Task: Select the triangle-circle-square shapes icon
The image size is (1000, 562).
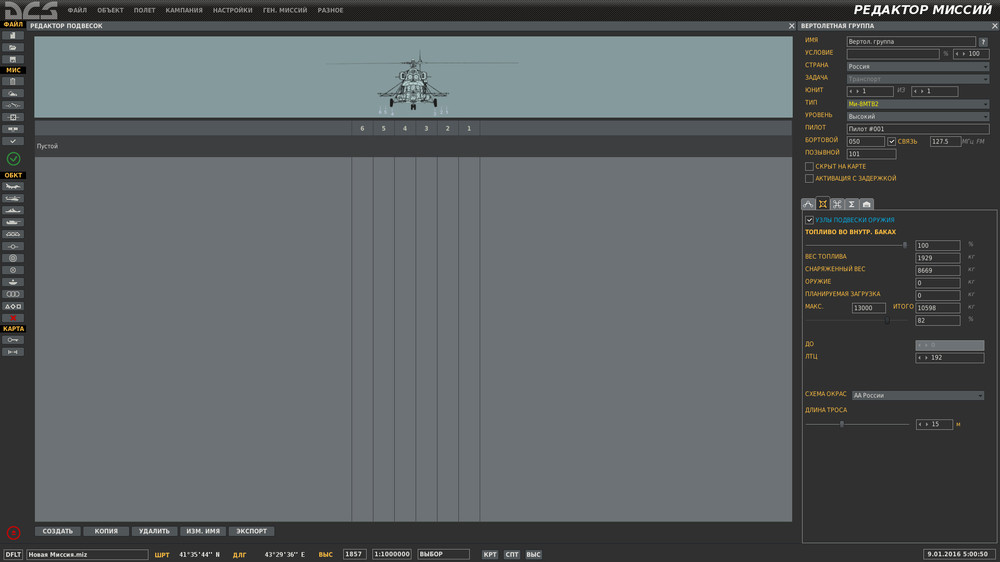Action: point(13,306)
